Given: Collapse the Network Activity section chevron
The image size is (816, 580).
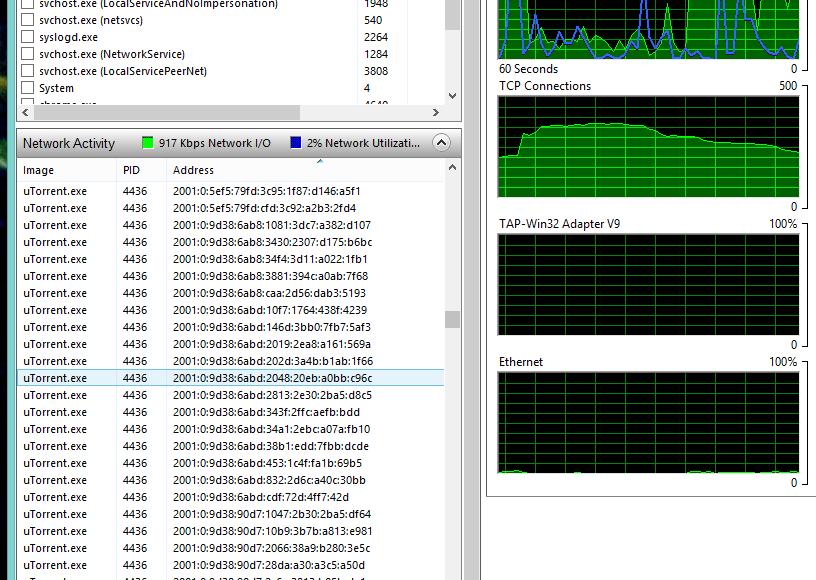Looking at the screenshot, I should 440,143.
